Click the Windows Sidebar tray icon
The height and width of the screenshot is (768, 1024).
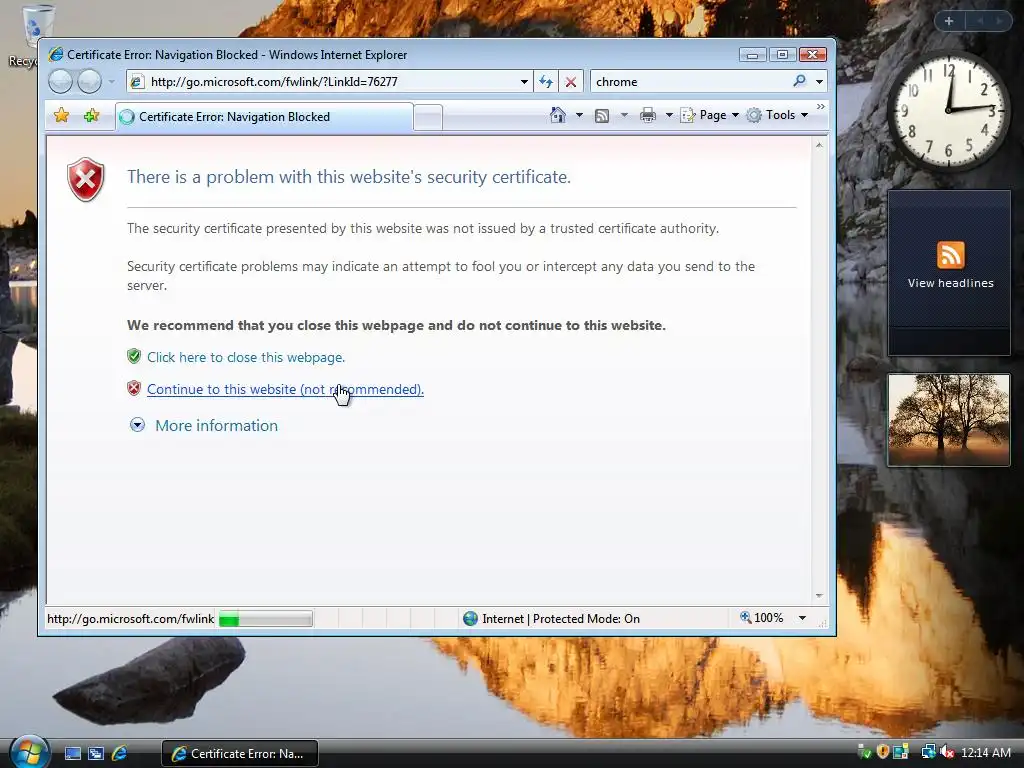point(901,752)
